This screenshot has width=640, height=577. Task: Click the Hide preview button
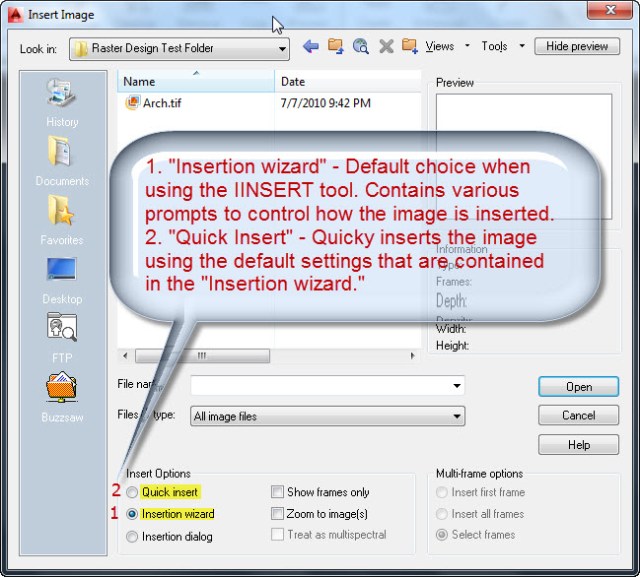click(577, 46)
